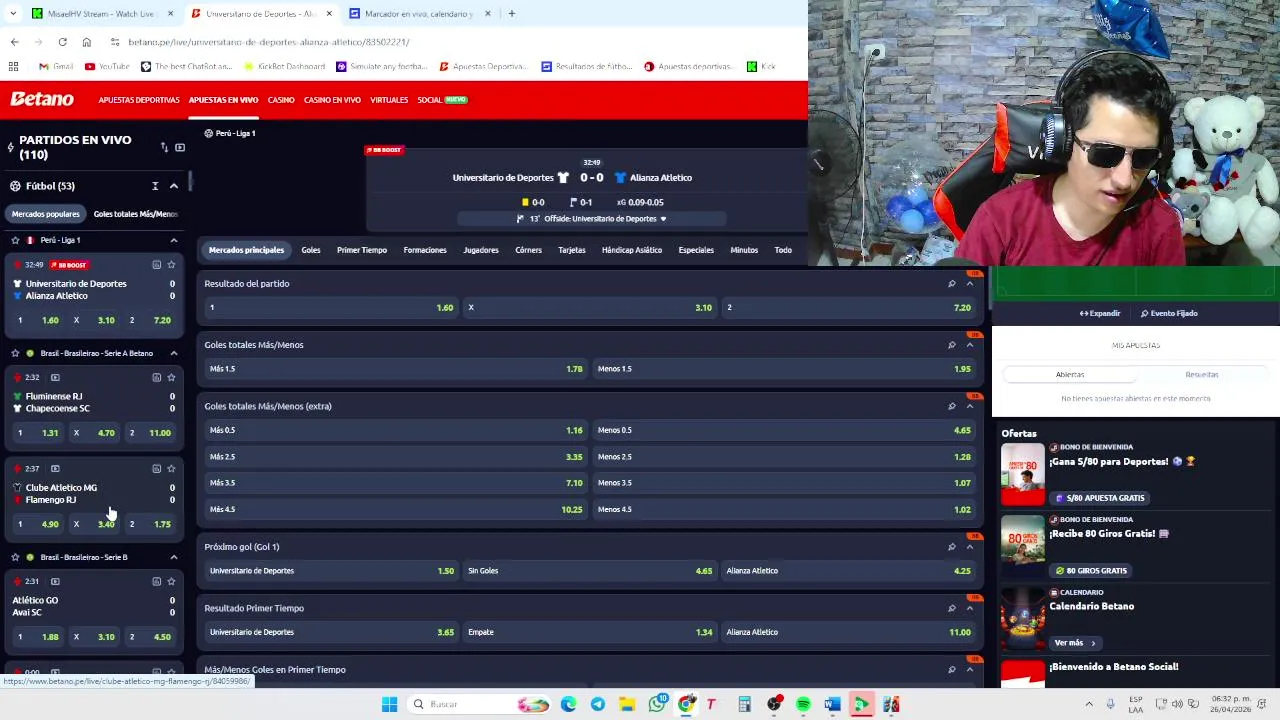Open stats icon for Fluminense match card
Screen dimensions: 1280x720
pyautogui.click(x=156, y=377)
